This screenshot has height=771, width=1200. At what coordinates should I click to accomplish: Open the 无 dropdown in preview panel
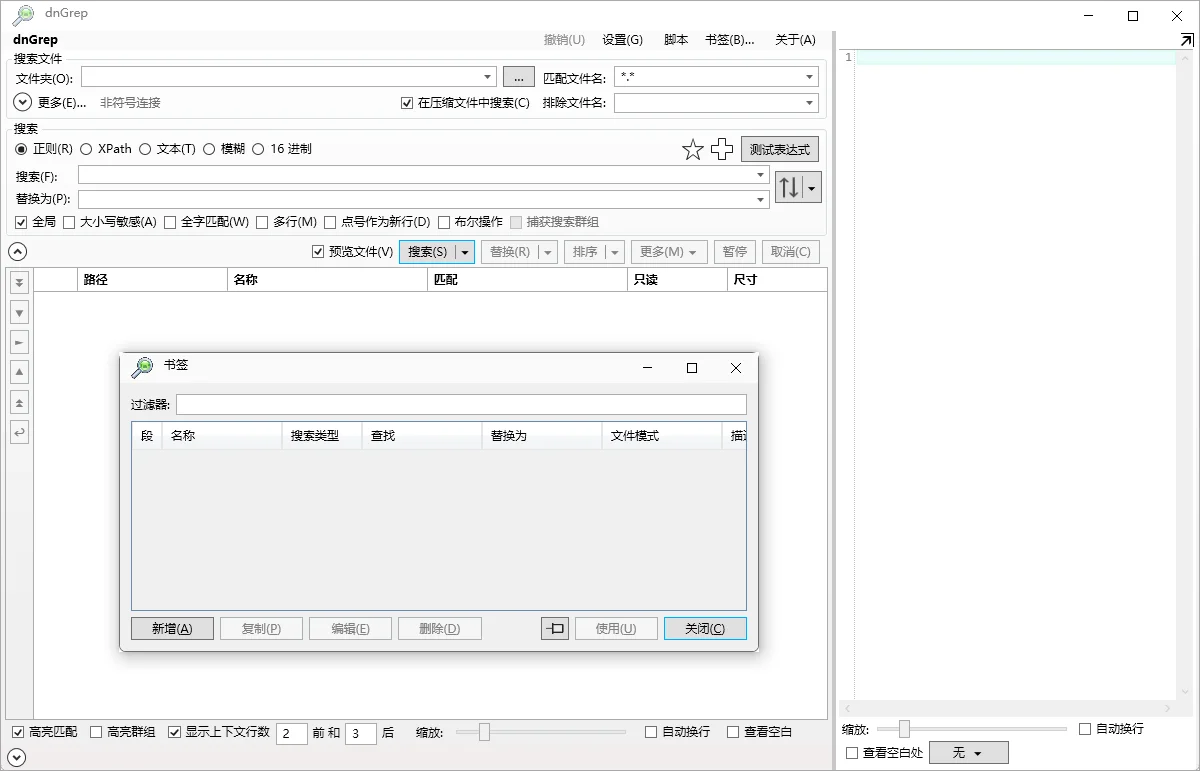point(968,753)
